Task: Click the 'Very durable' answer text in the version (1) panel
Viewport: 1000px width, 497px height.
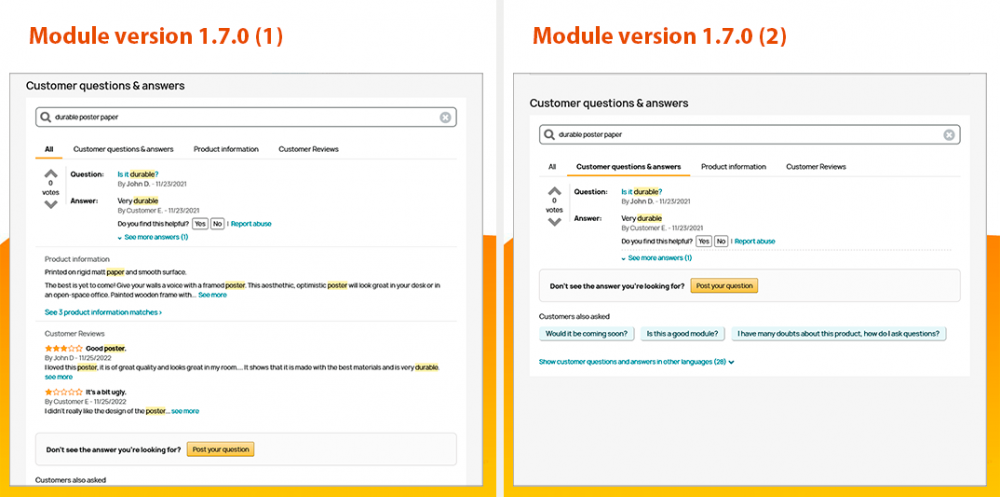Action: [x=138, y=201]
